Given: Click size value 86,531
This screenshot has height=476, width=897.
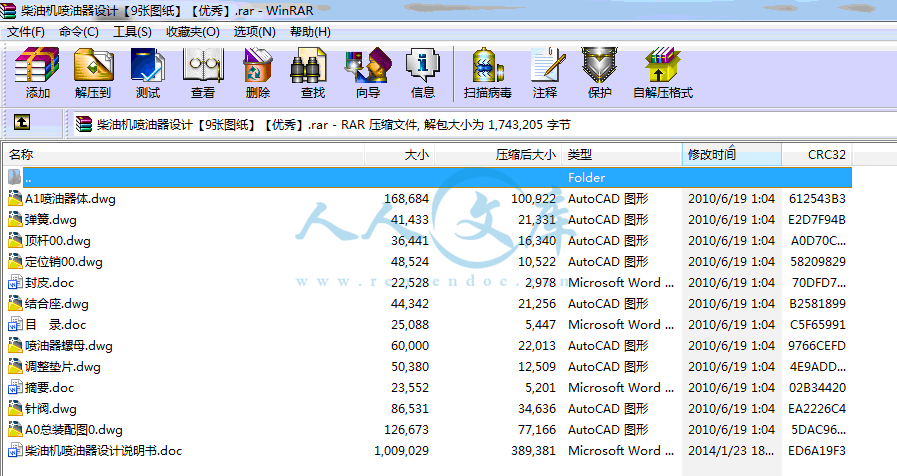Looking at the screenshot, I should (410, 408).
